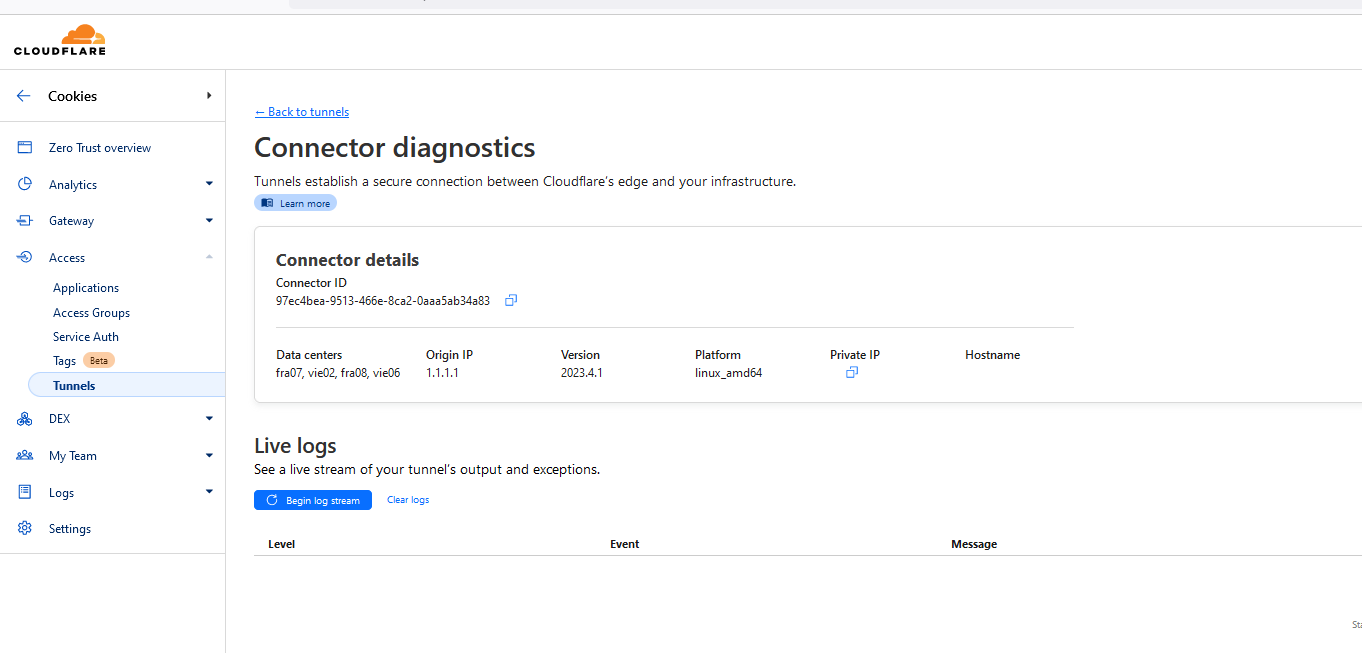The height and width of the screenshot is (653, 1362).
Task: Click the Clear logs link
Action: pyautogui.click(x=408, y=500)
